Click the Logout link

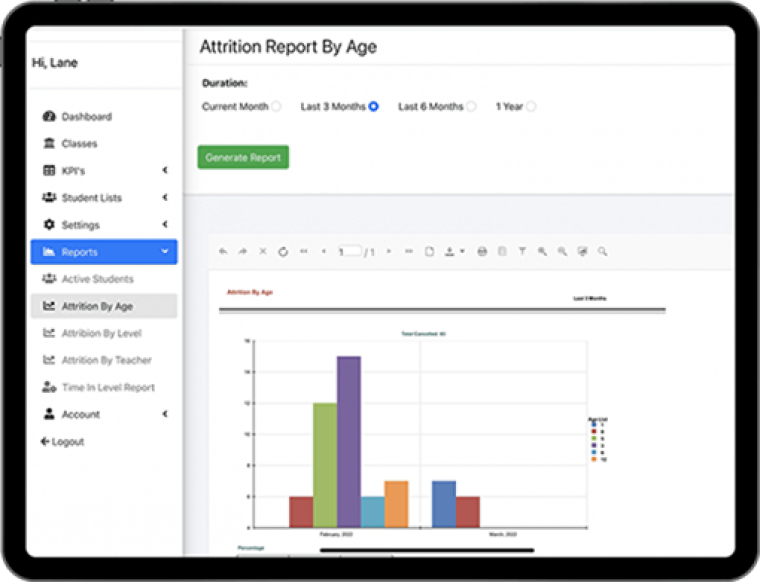pyautogui.click(x=63, y=441)
